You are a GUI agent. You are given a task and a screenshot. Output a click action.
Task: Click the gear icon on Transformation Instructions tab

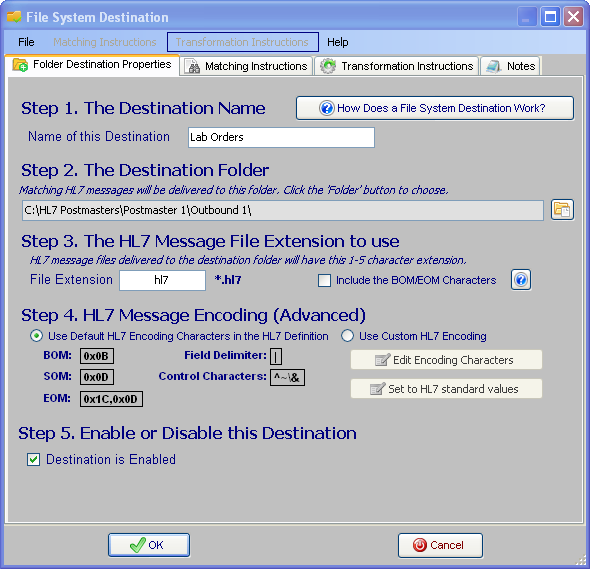[x=328, y=66]
